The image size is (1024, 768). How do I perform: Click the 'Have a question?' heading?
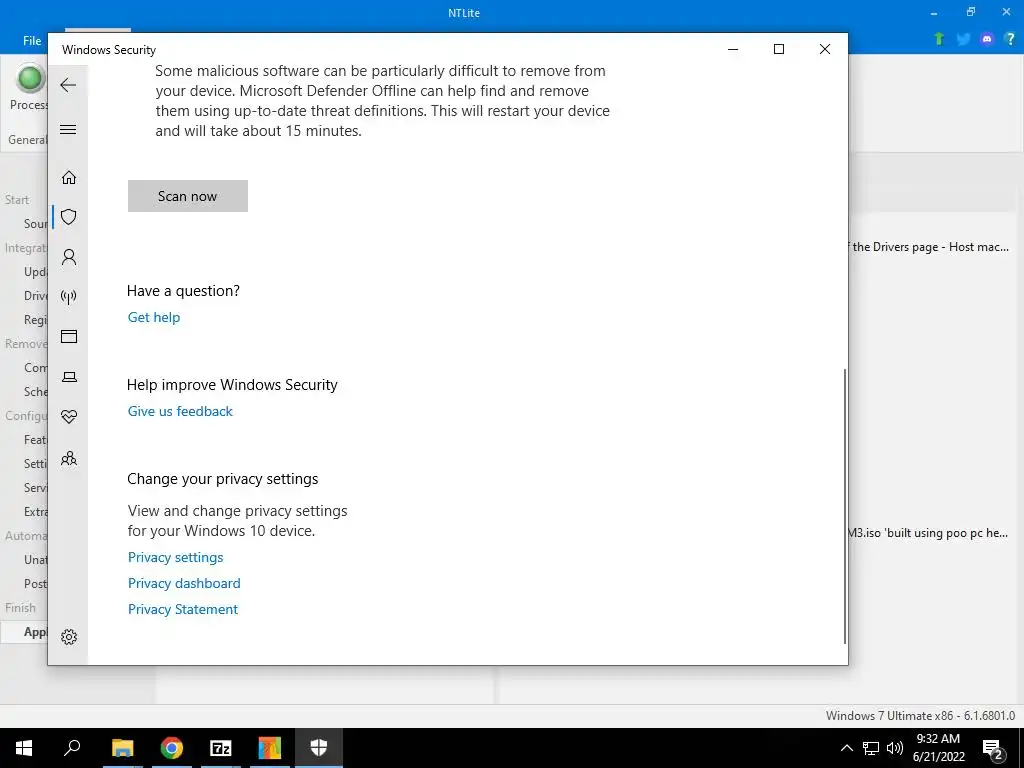point(184,291)
